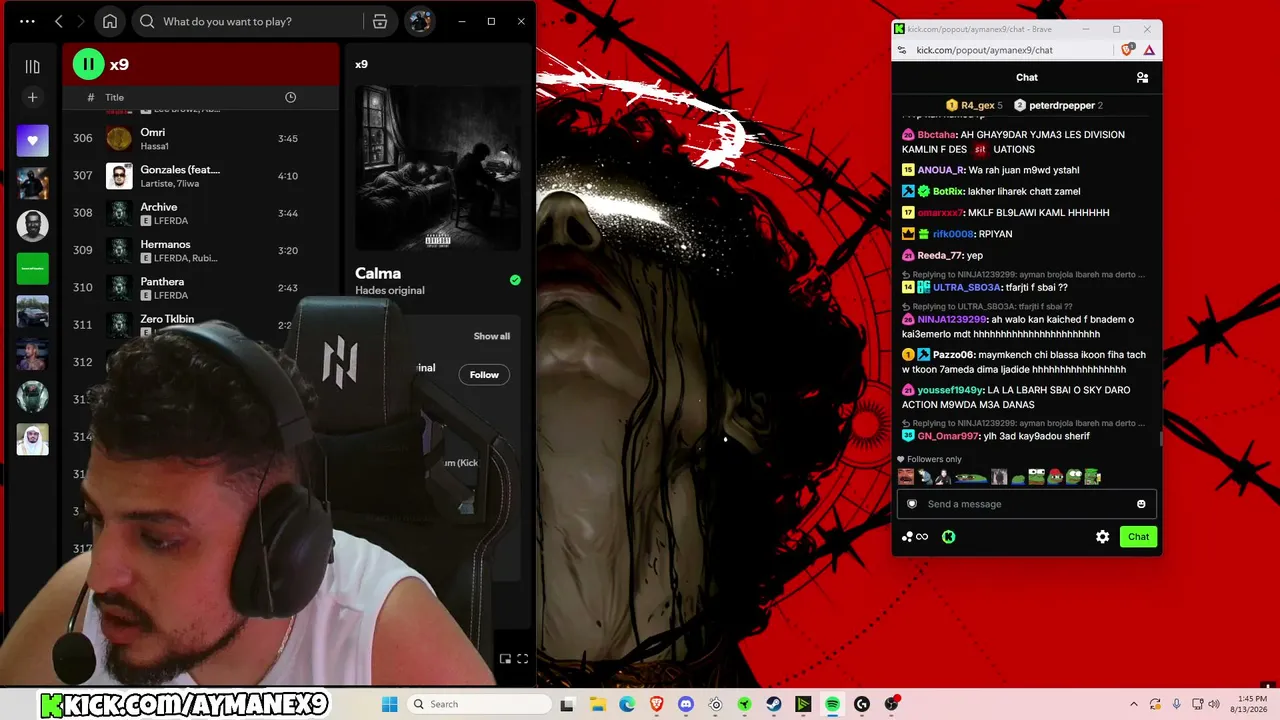Enter Spotify fullscreen view
The image size is (1280, 720).
coord(522,659)
